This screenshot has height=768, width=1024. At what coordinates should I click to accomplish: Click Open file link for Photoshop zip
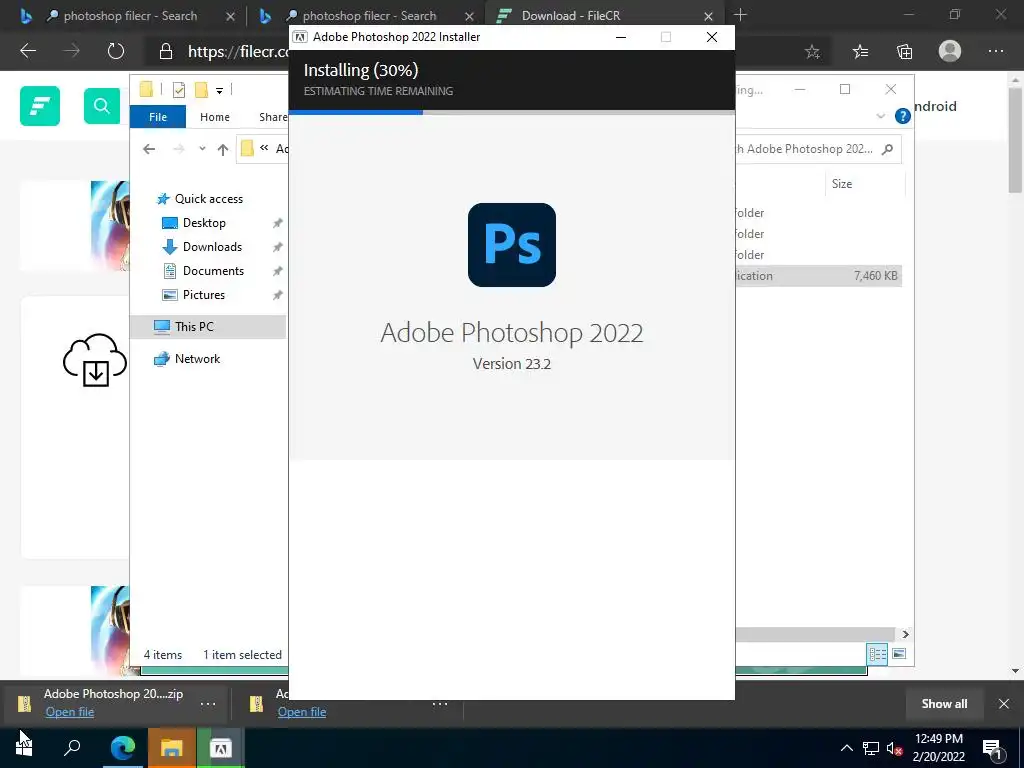[x=70, y=712]
